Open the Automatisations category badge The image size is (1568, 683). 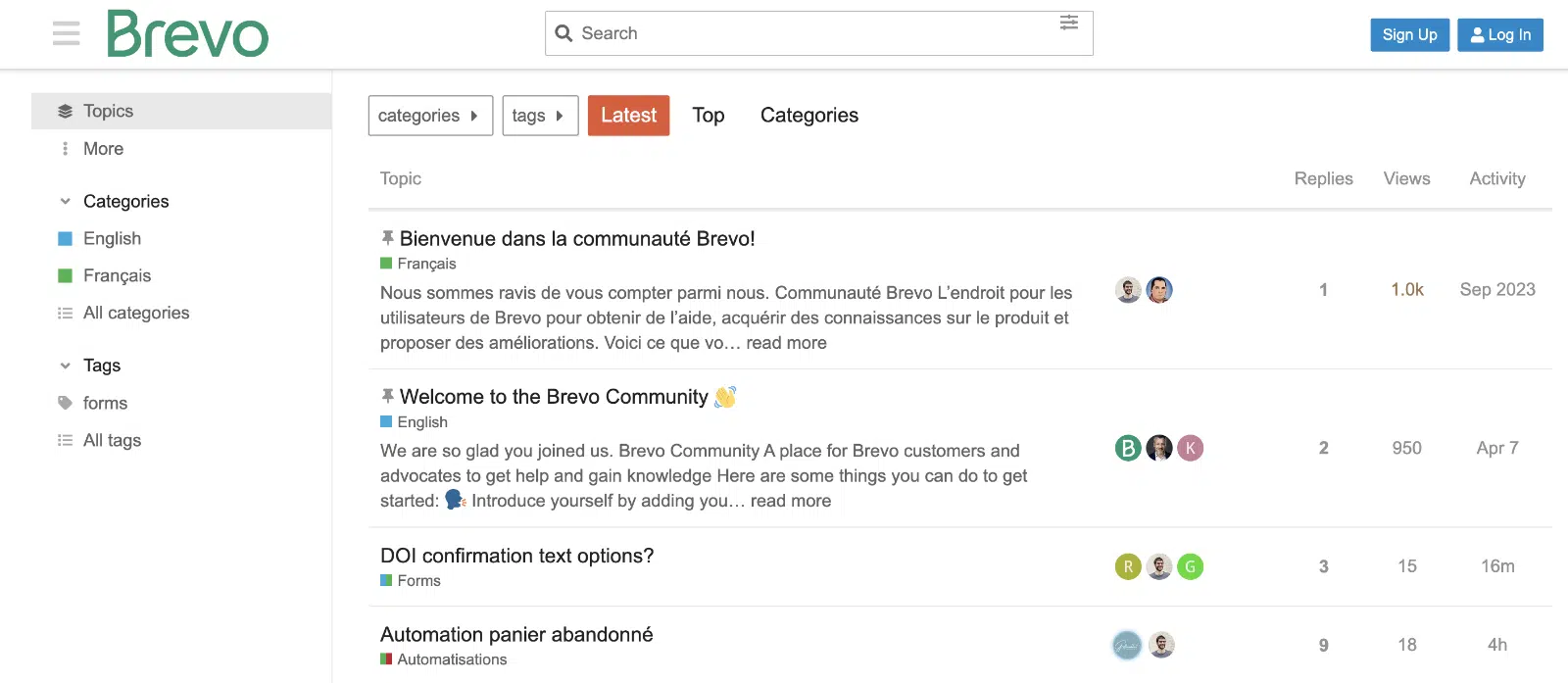click(444, 659)
